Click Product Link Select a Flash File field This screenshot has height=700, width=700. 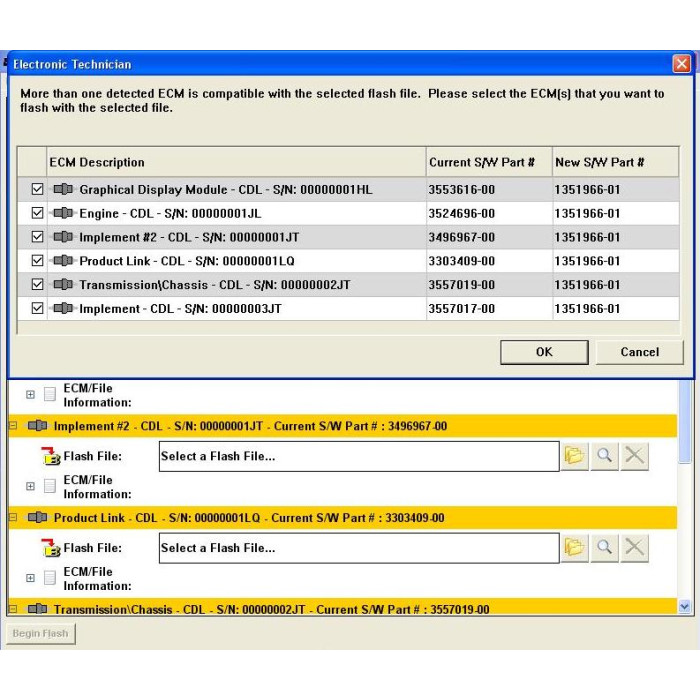click(x=359, y=548)
